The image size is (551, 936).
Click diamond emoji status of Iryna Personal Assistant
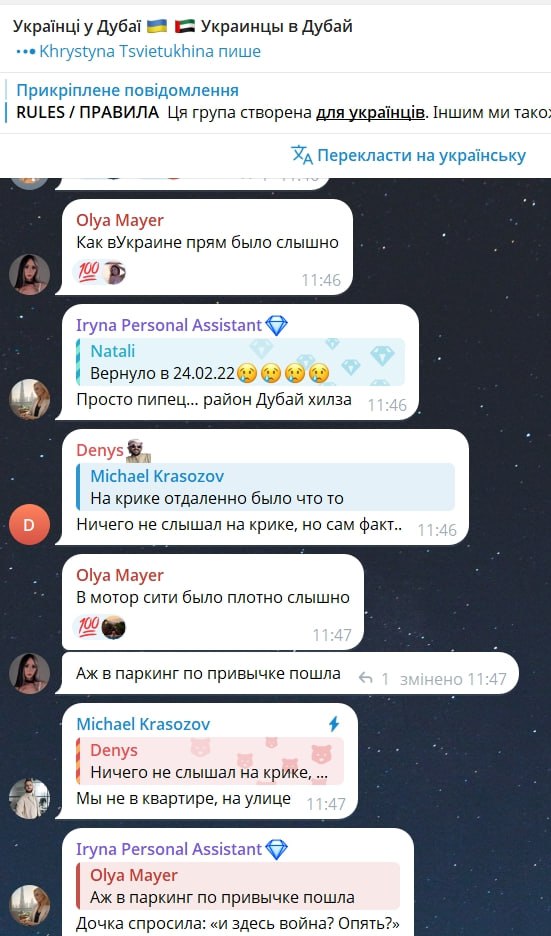[276, 325]
